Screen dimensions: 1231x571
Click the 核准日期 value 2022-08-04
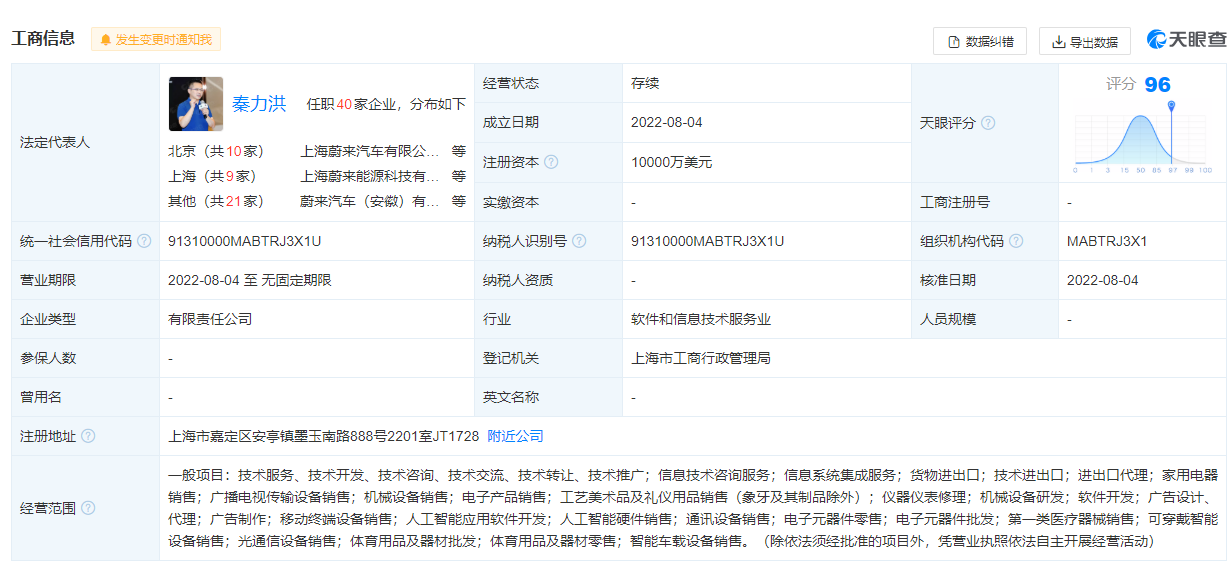click(1103, 280)
